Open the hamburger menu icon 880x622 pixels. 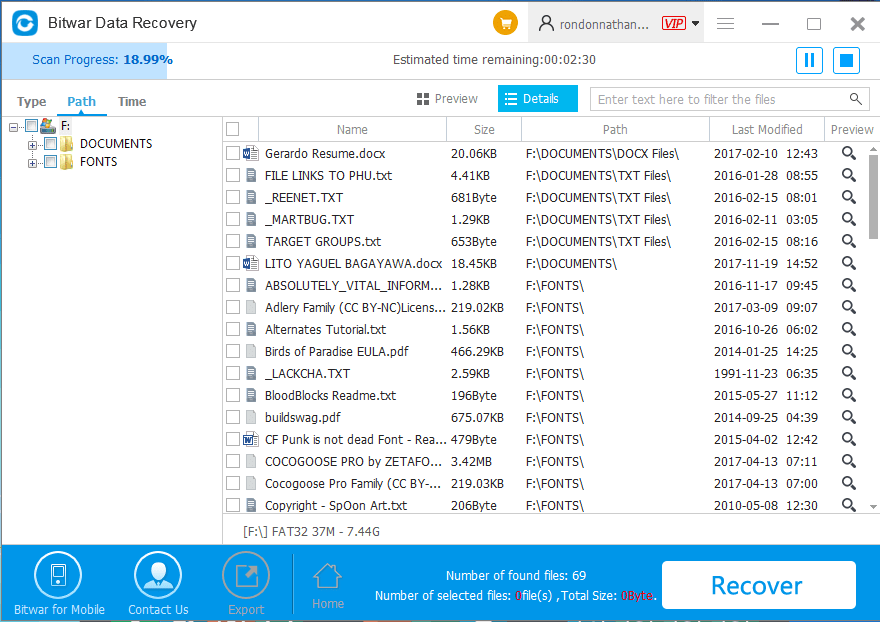[726, 24]
